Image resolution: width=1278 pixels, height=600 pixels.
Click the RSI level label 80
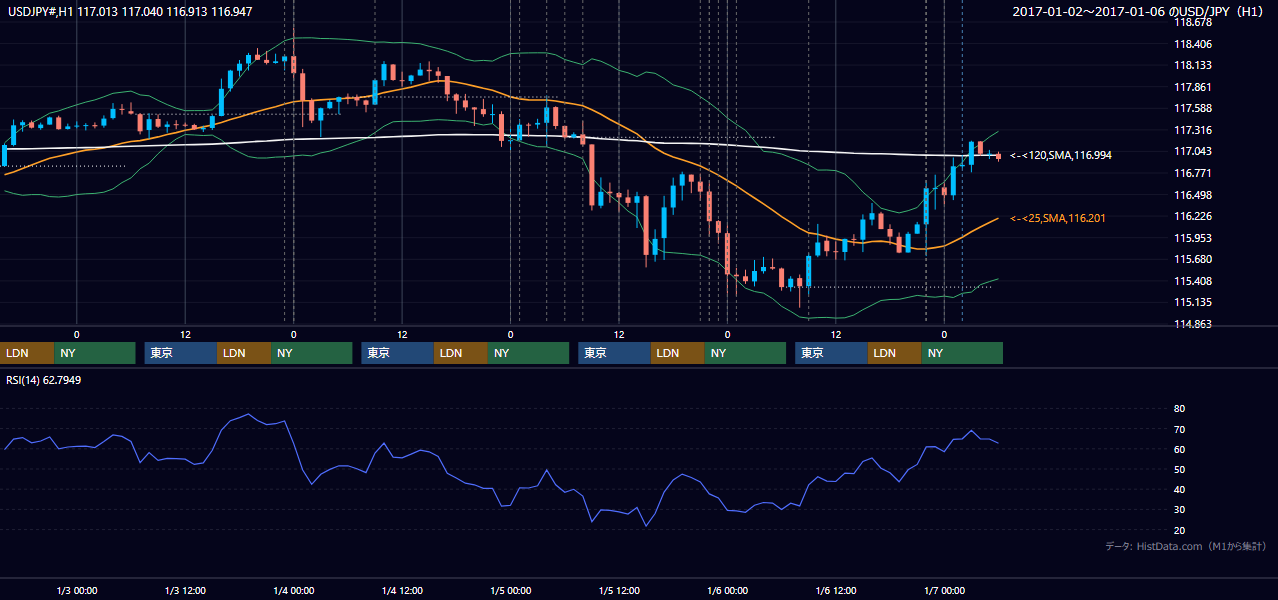[1179, 409]
